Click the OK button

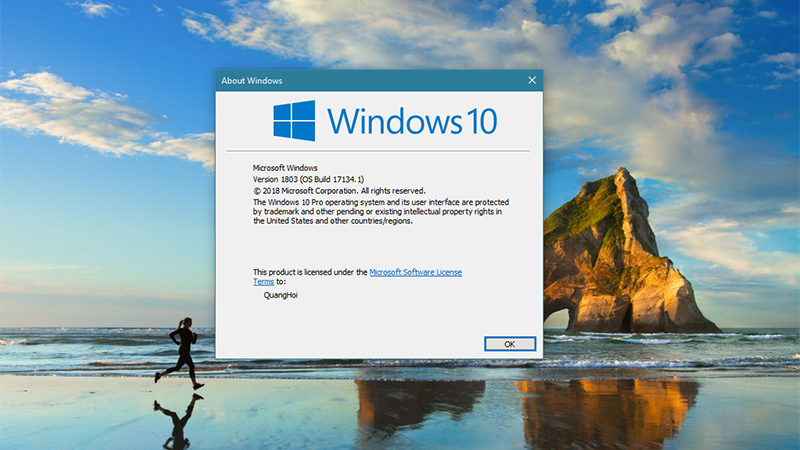[x=510, y=344]
